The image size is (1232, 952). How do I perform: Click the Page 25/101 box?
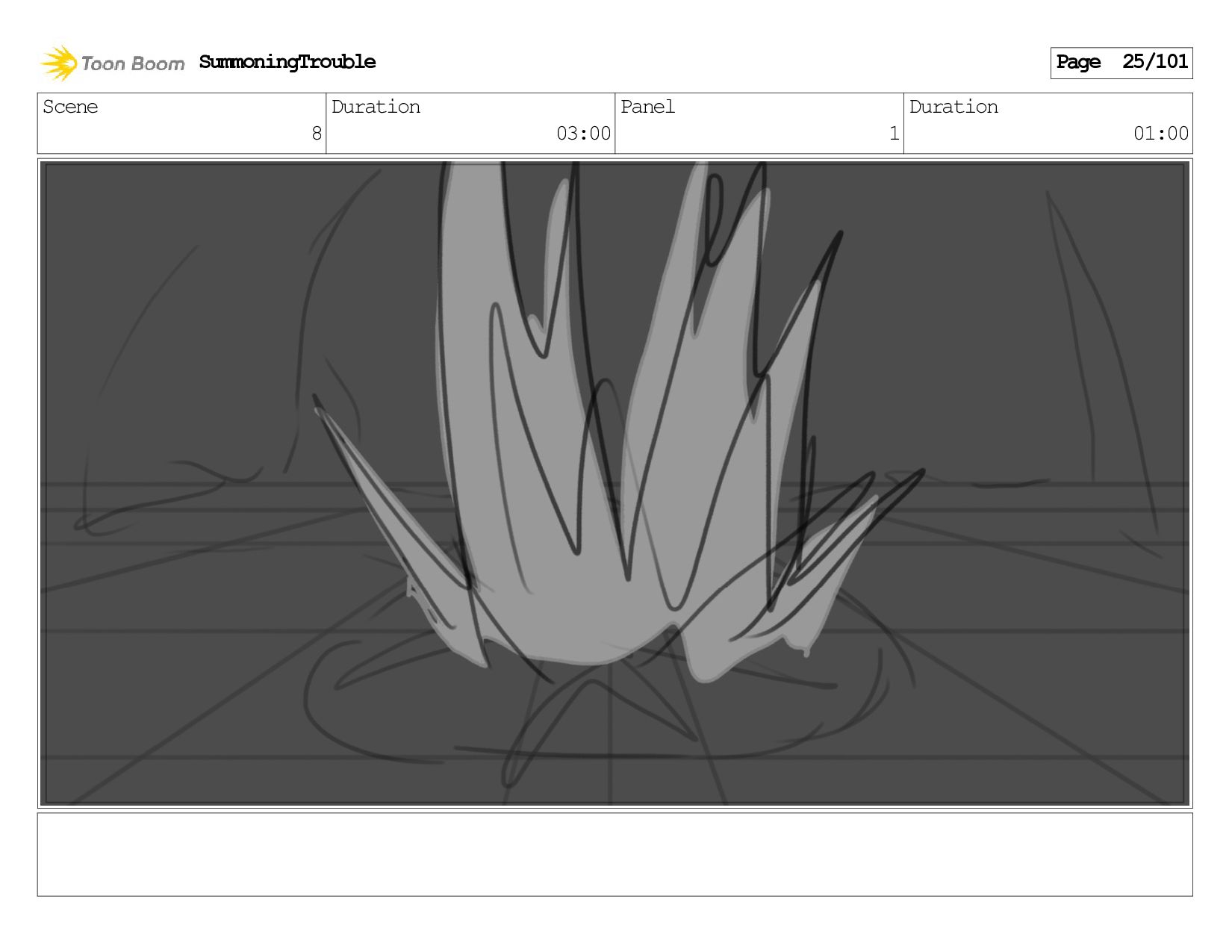1121,63
